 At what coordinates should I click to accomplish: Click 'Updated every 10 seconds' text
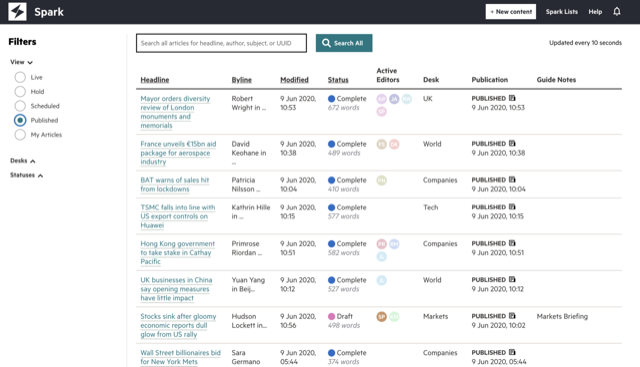click(585, 42)
